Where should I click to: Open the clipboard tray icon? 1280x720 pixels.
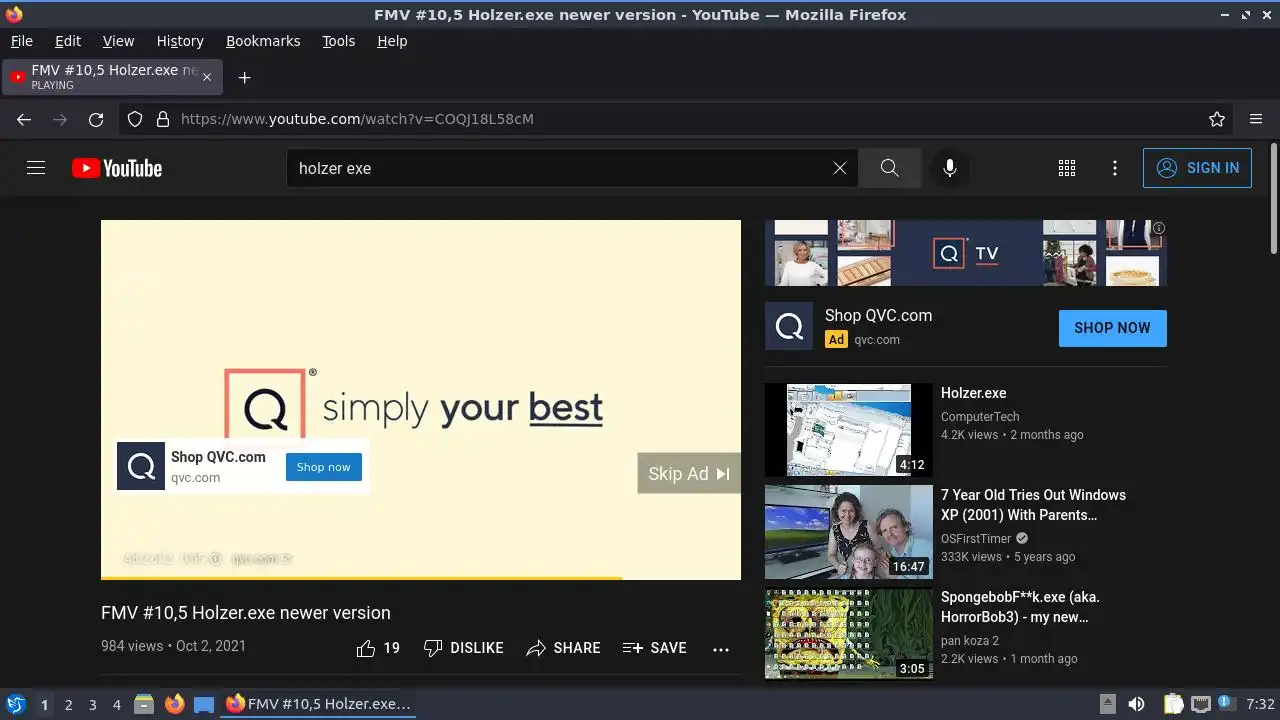(1174, 704)
